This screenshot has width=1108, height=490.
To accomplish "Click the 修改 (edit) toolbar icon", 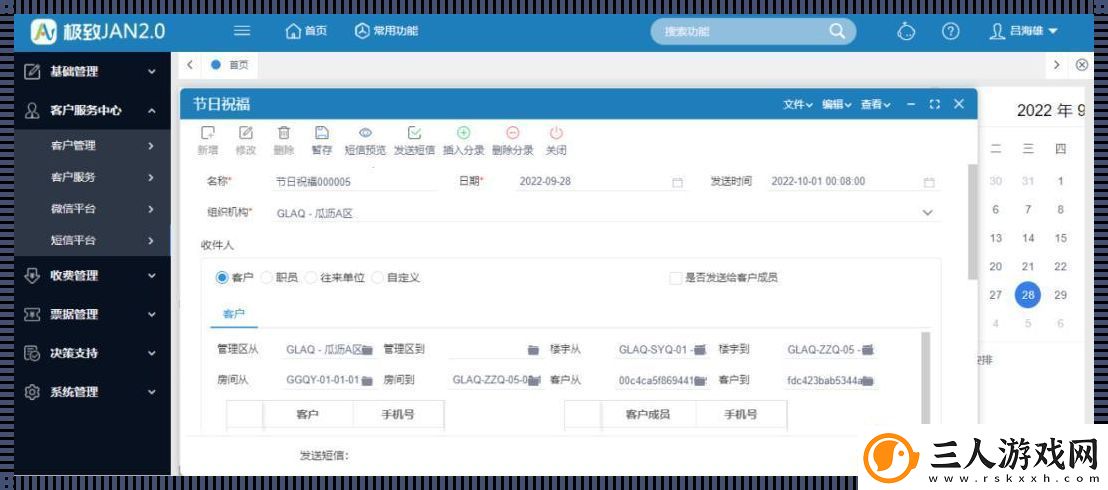I will (x=245, y=133).
